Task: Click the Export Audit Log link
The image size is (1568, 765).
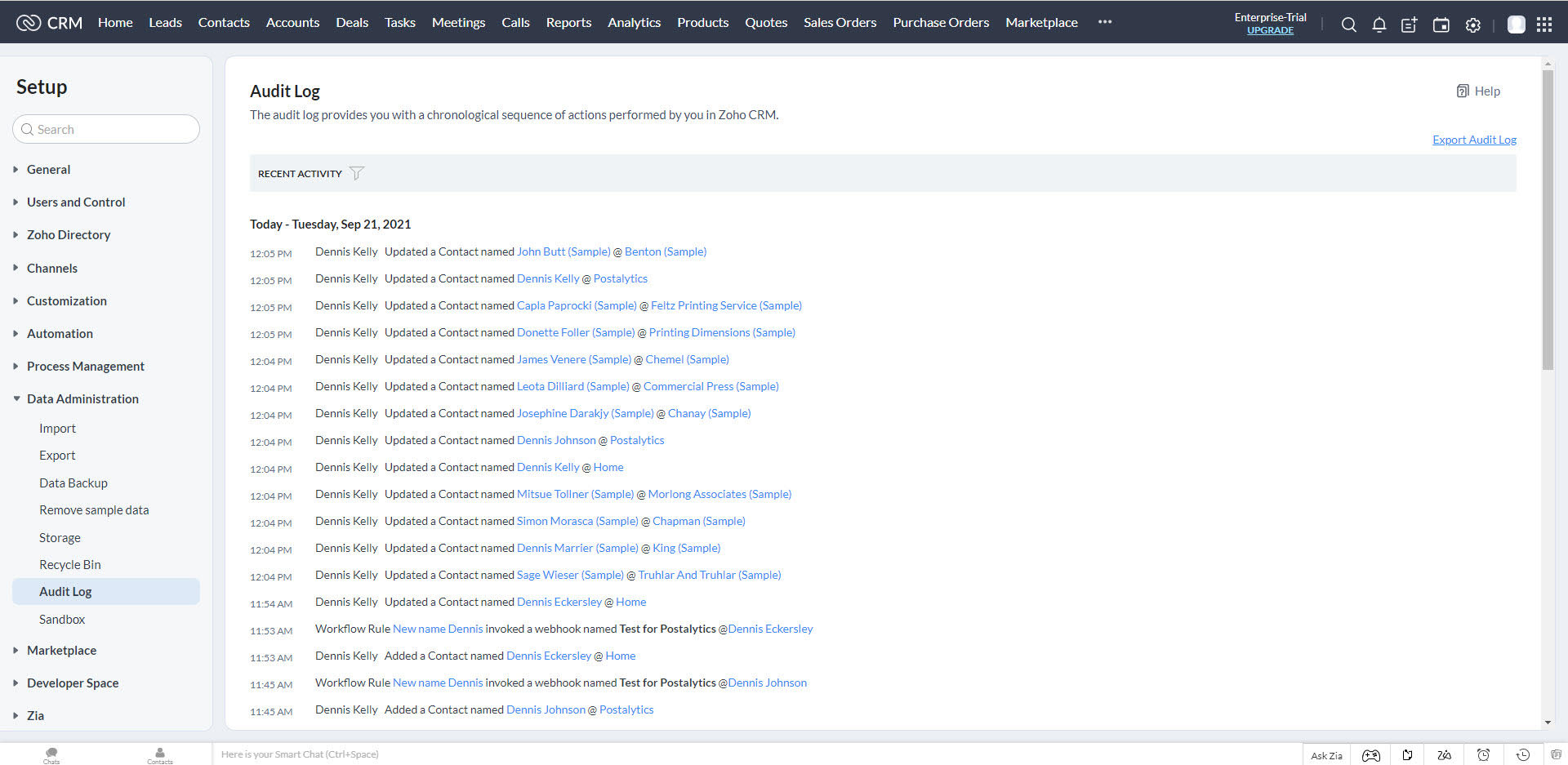Action: click(1474, 140)
